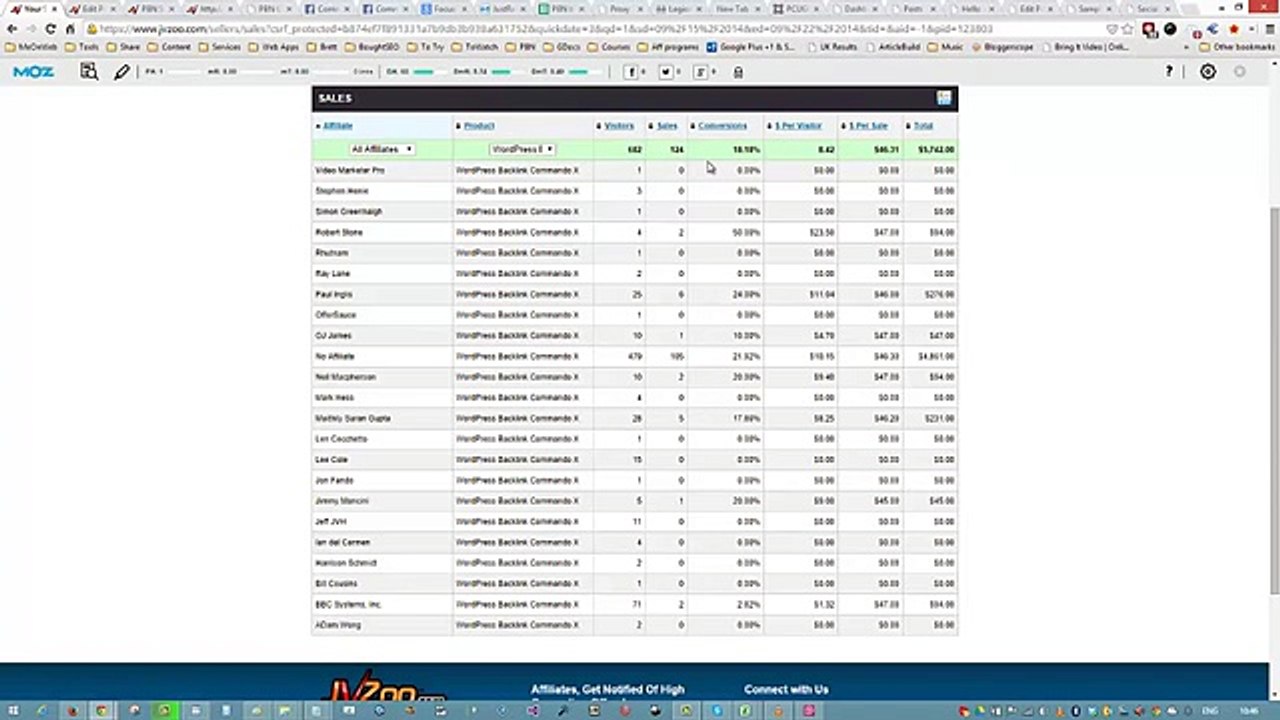The width and height of the screenshot is (1280, 720).
Task: Click the Paul Inglis affiliate name
Action: click(334, 294)
